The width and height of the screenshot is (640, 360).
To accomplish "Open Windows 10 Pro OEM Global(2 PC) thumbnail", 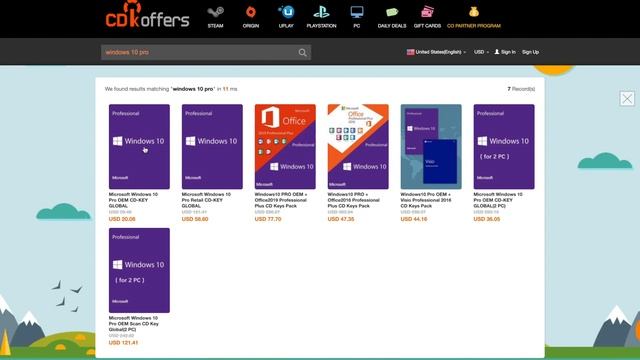I will coord(504,147).
